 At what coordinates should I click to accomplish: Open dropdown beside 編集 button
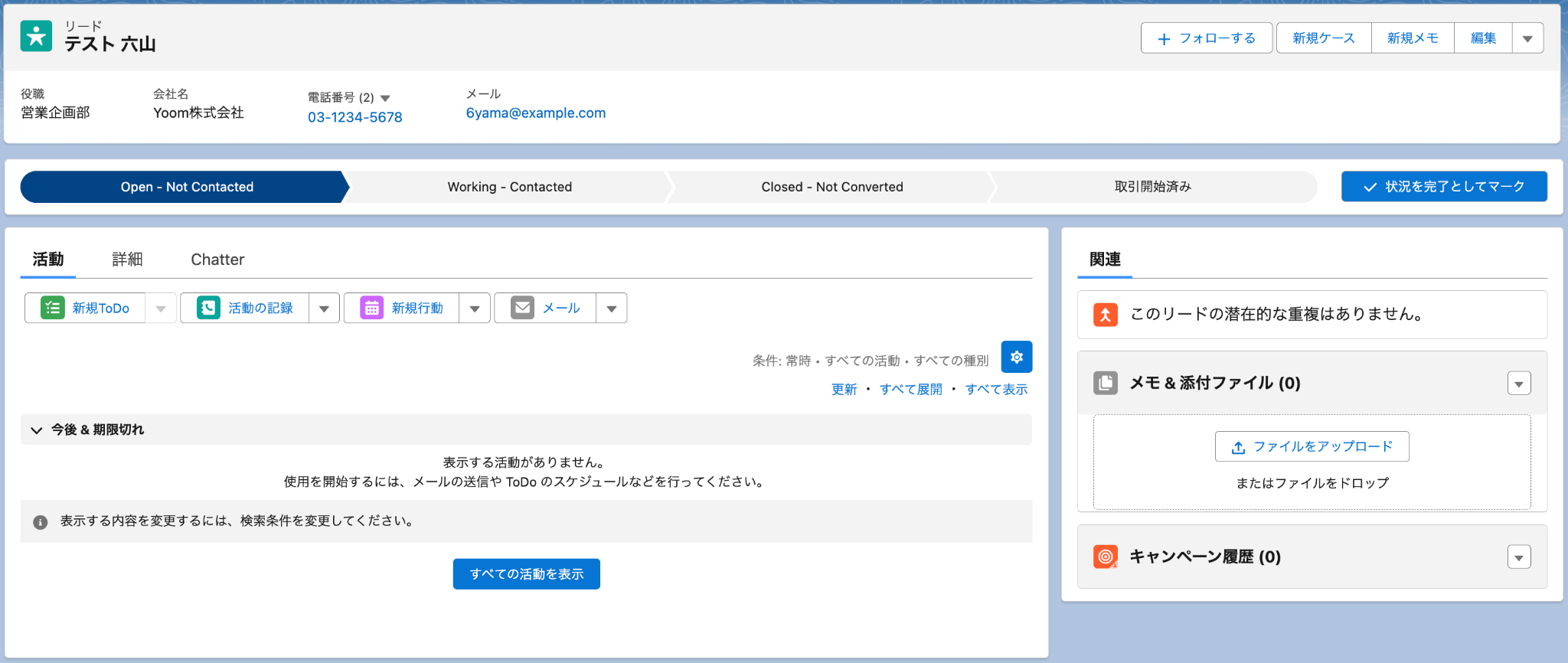(x=1527, y=38)
